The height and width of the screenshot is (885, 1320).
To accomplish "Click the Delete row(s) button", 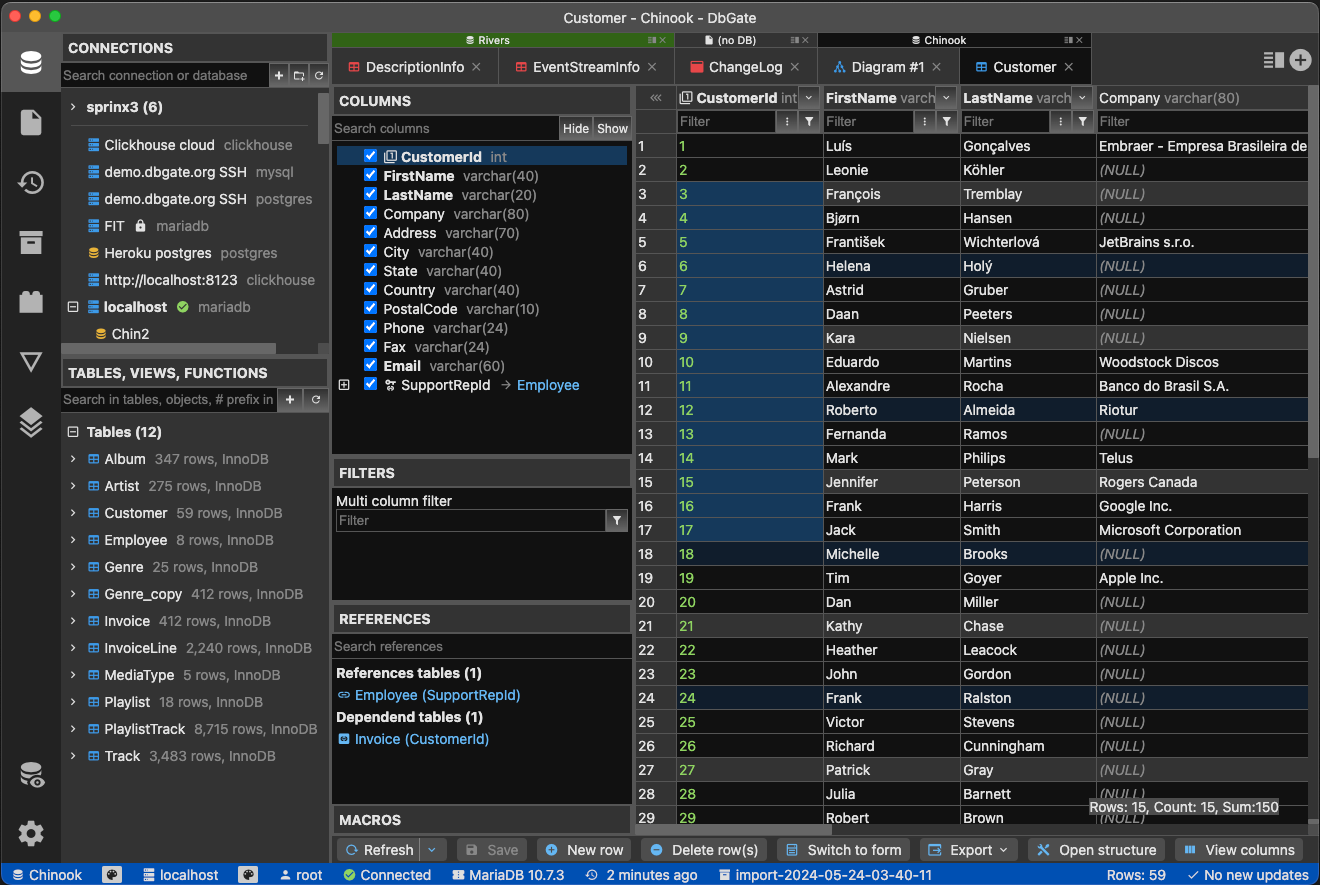I will click(704, 850).
